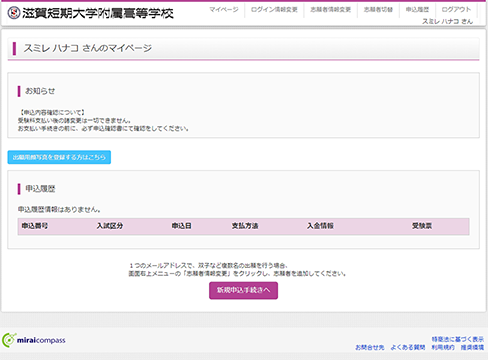This screenshot has height=360, width=488.
Task: Open the マイページ menu item
Action: tap(224, 10)
